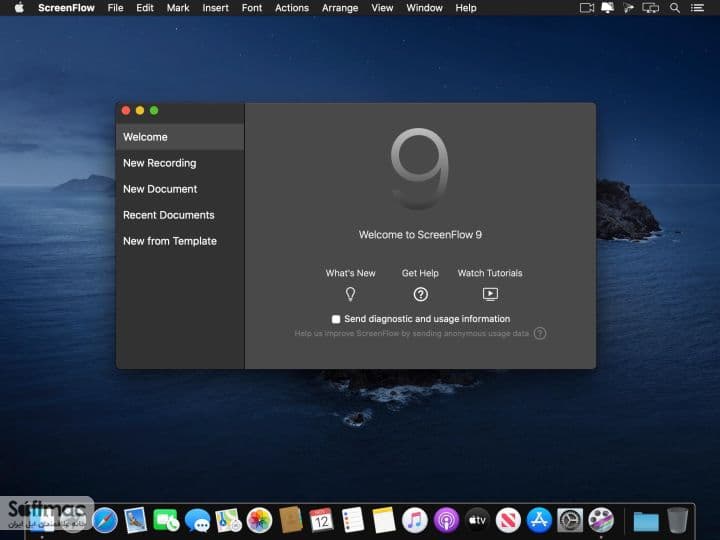Enable Send diagnostic and usage information checkbox

click(x=336, y=319)
